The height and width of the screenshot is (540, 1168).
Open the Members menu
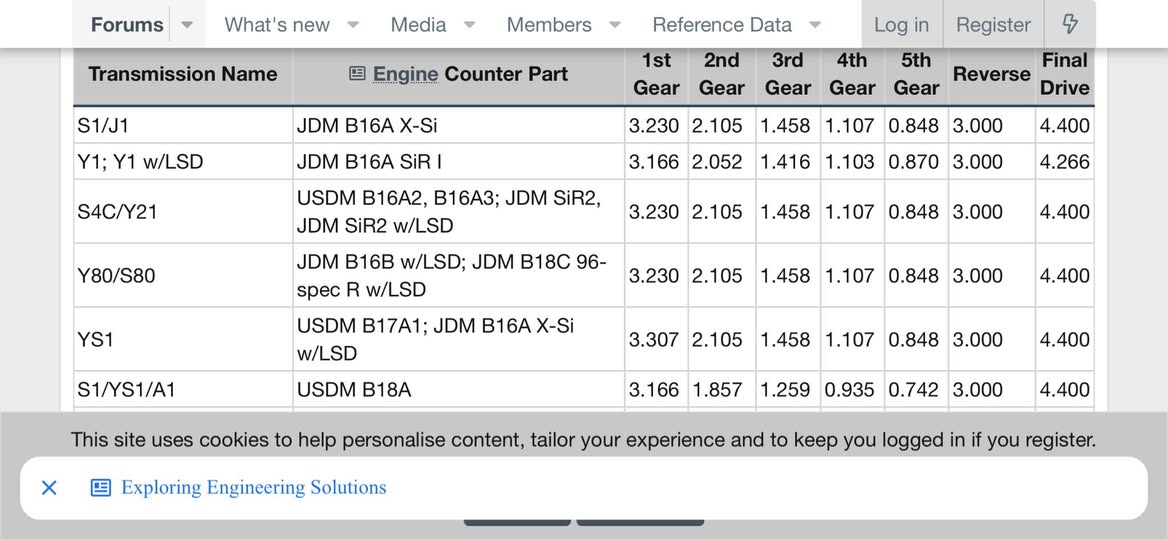pyautogui.click(x=549, y=25)
